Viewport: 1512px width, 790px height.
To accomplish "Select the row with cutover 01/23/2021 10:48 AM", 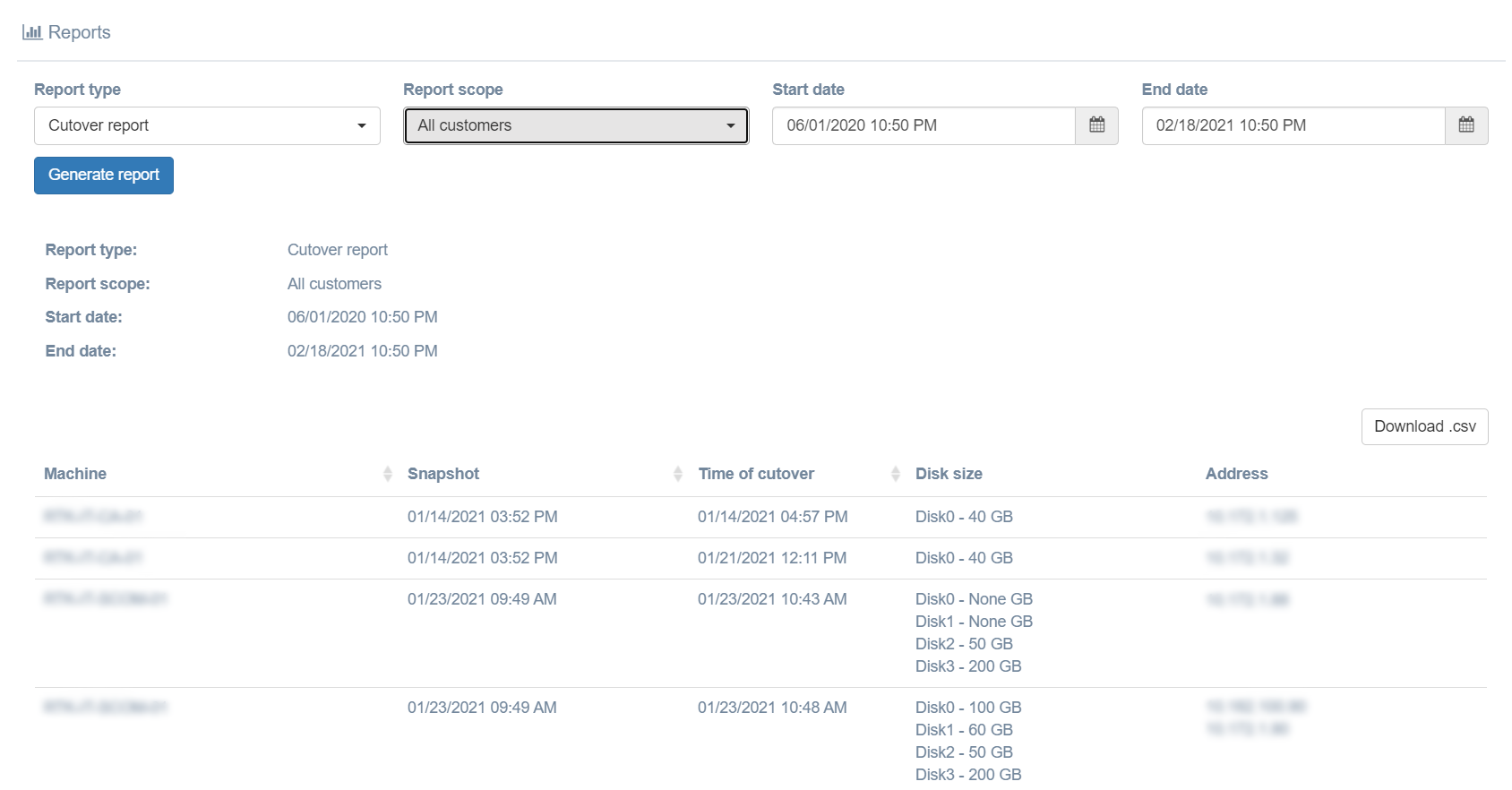I will click(772, 708).
